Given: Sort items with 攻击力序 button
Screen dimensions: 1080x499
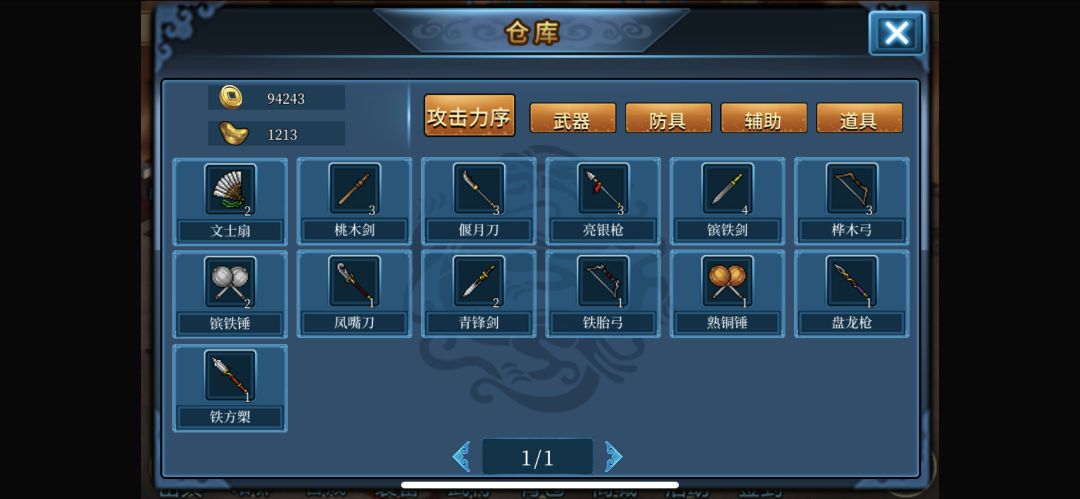Looking at the screenshot, I should pos(470,116).
